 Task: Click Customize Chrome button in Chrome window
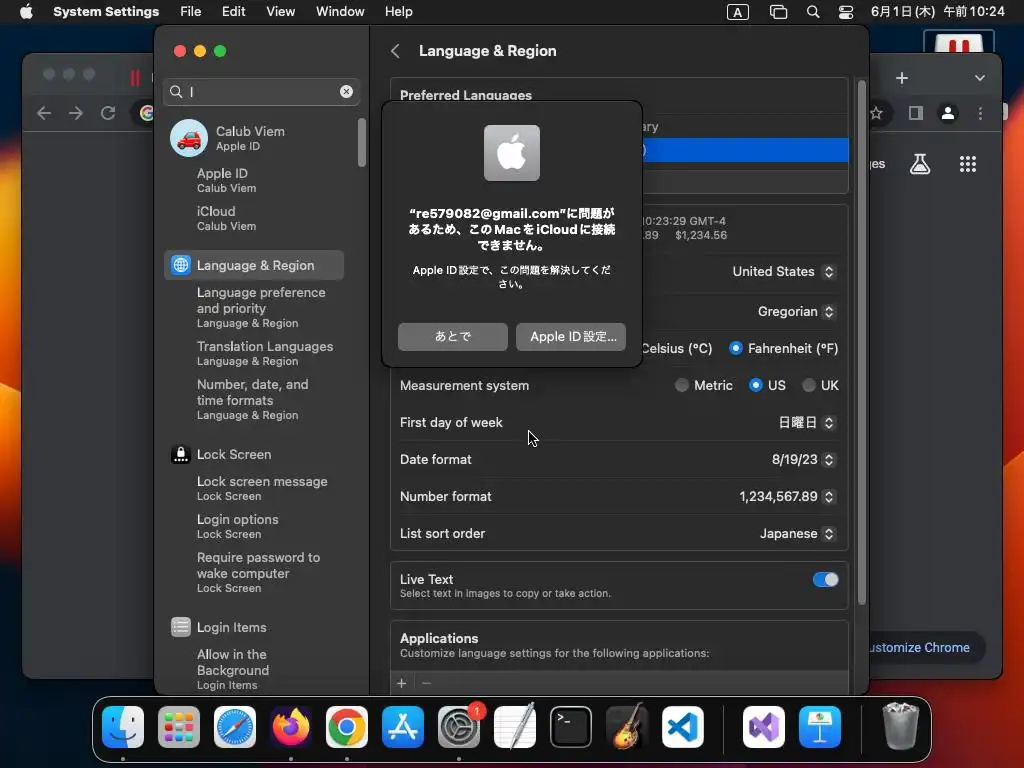click(x=925, y=648)
